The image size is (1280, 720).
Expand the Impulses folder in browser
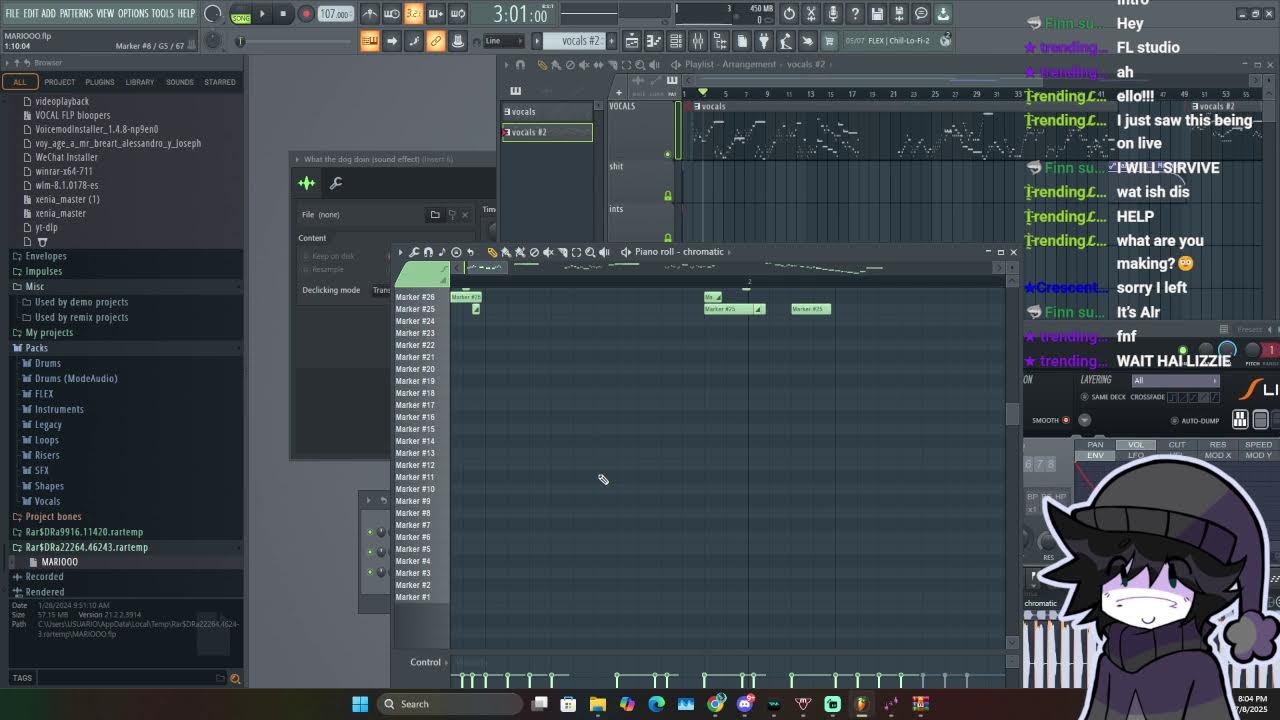[x=43, y=271]
